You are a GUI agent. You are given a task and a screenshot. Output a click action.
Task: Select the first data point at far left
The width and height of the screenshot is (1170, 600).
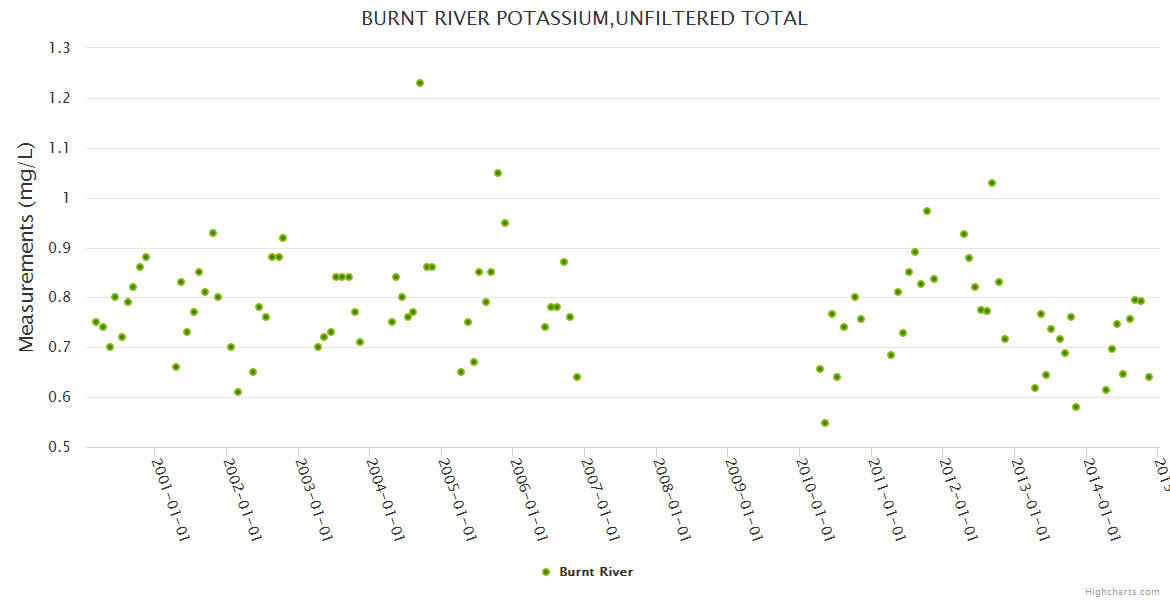tap(96, 322)
